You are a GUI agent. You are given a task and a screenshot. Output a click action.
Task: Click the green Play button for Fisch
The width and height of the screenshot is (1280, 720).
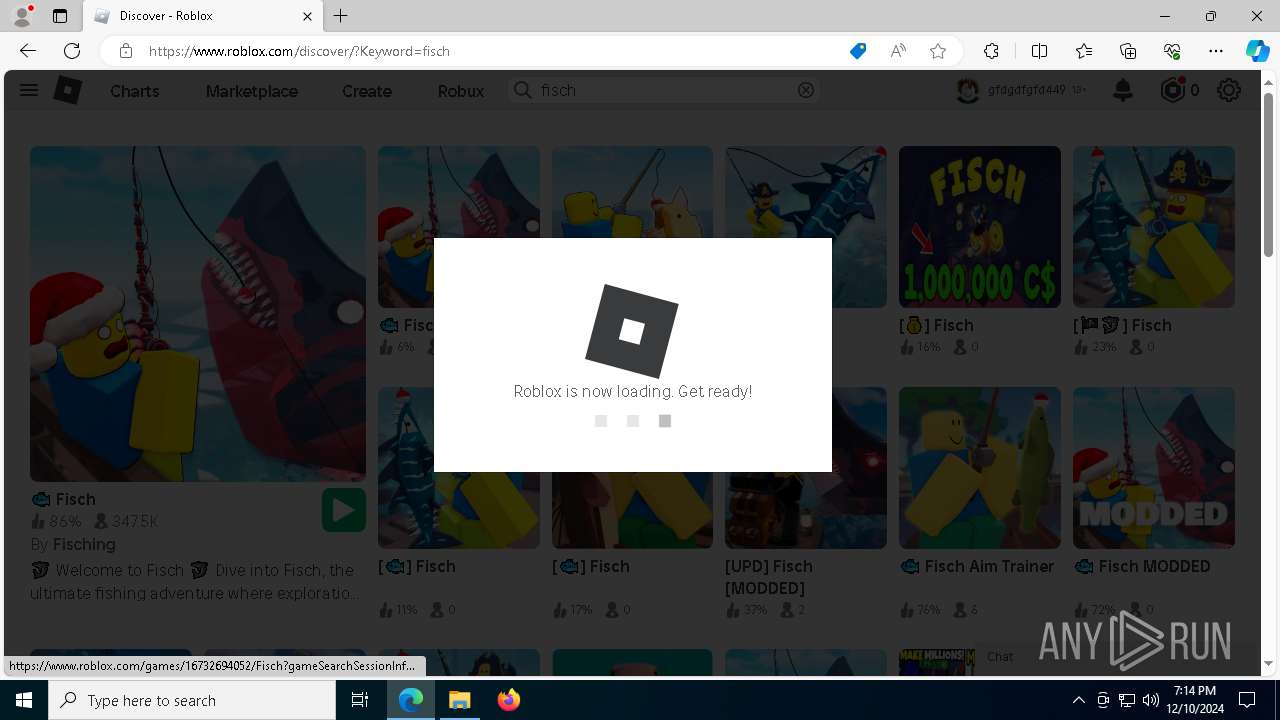(343, 510)
